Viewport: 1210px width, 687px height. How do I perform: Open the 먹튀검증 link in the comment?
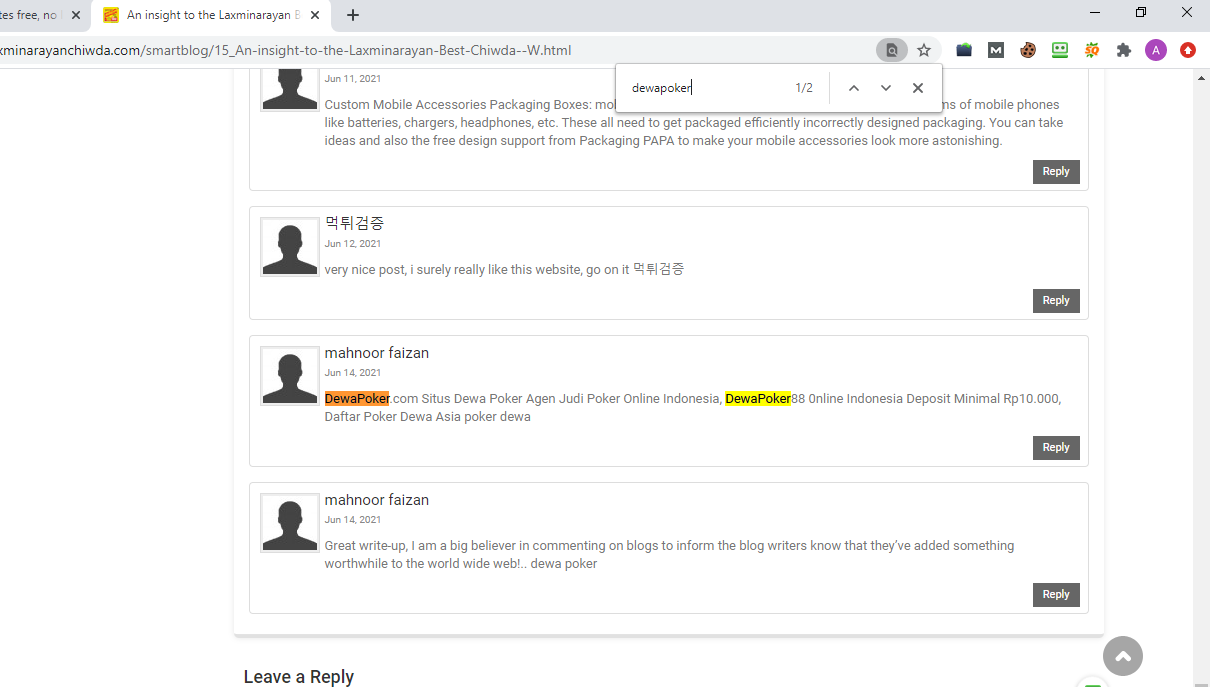coord(658,269)
